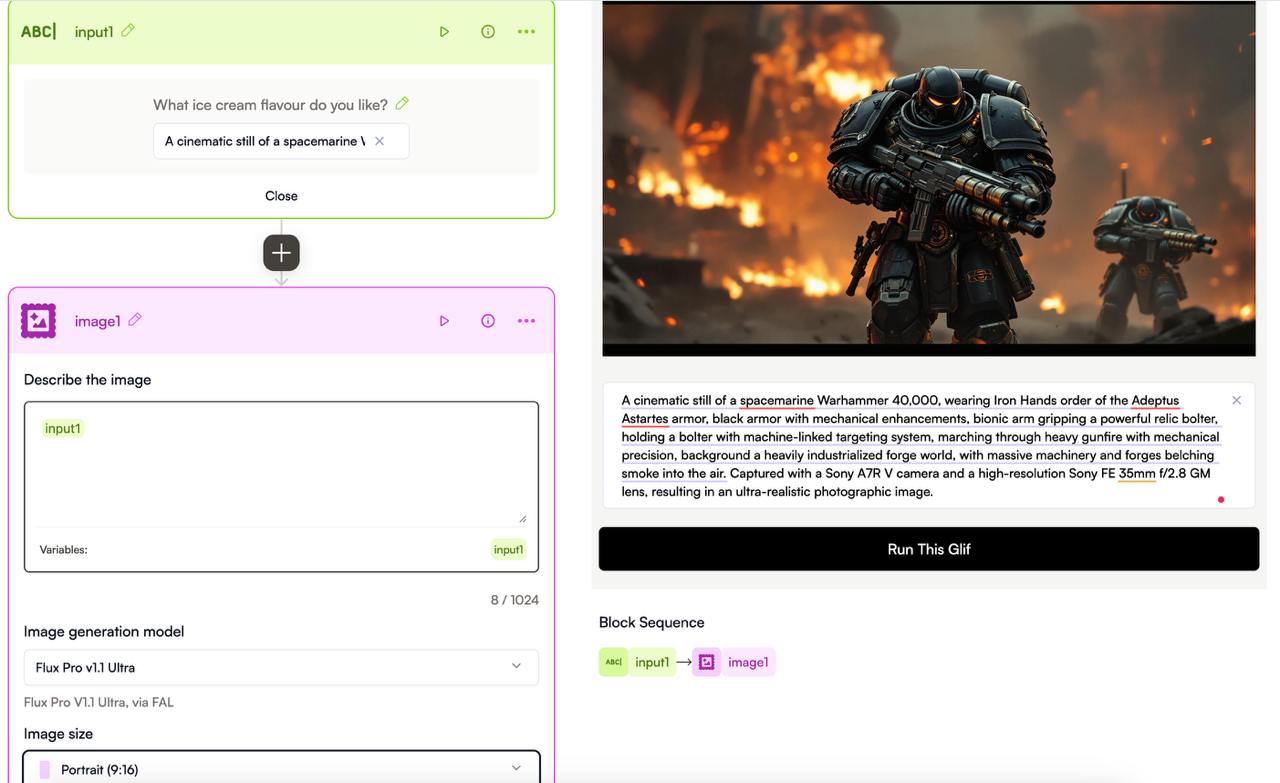Click the plus add block button

[281, 253]
